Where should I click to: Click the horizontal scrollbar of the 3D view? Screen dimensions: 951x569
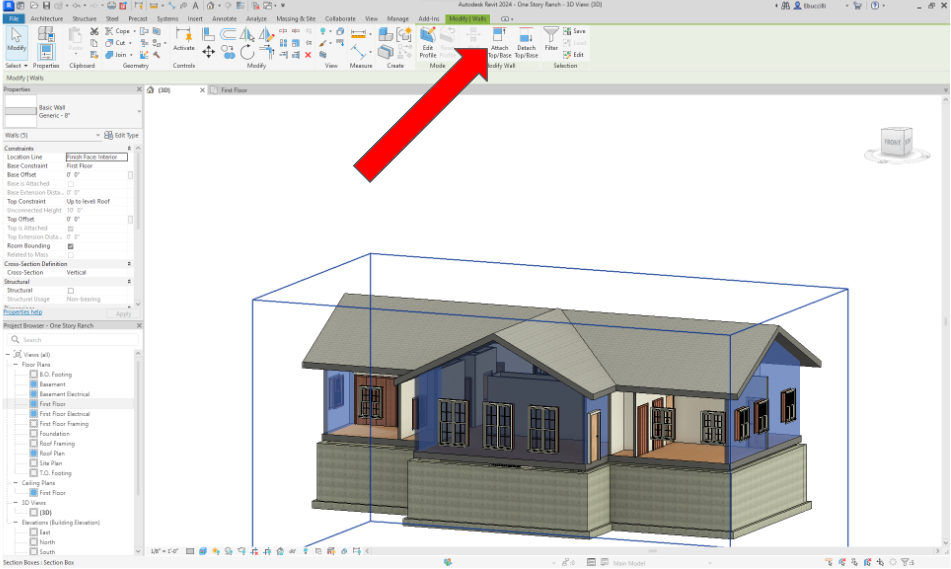653,551
